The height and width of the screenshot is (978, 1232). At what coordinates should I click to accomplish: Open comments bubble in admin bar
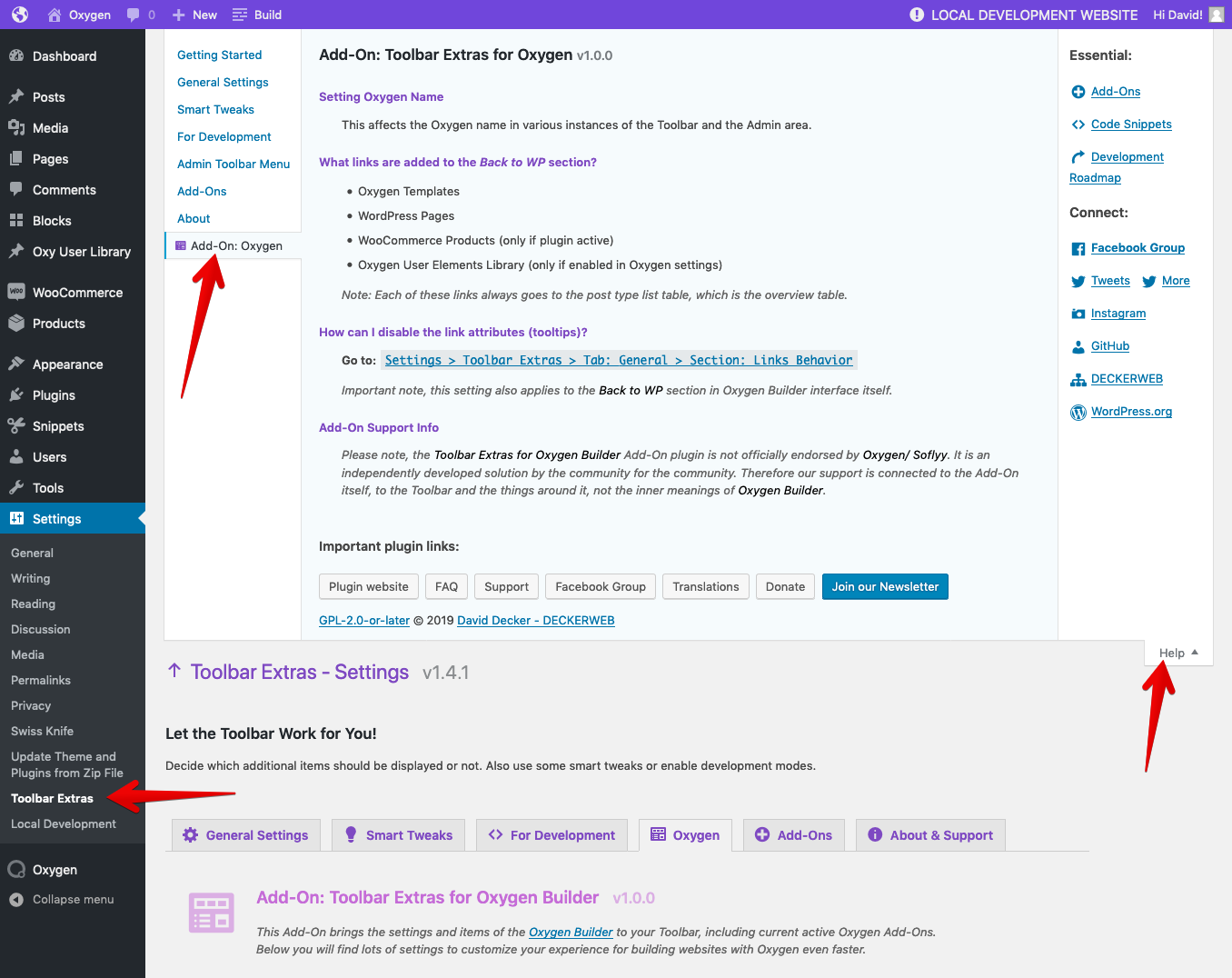click(141, 15)
